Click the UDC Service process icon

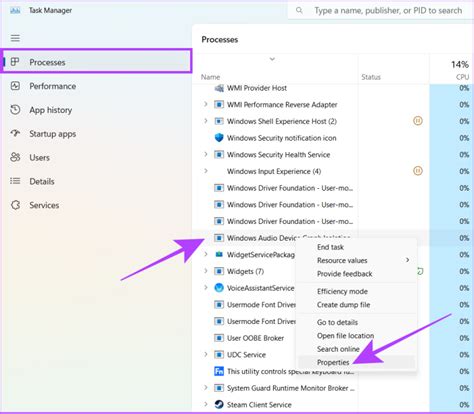point(219,354)
